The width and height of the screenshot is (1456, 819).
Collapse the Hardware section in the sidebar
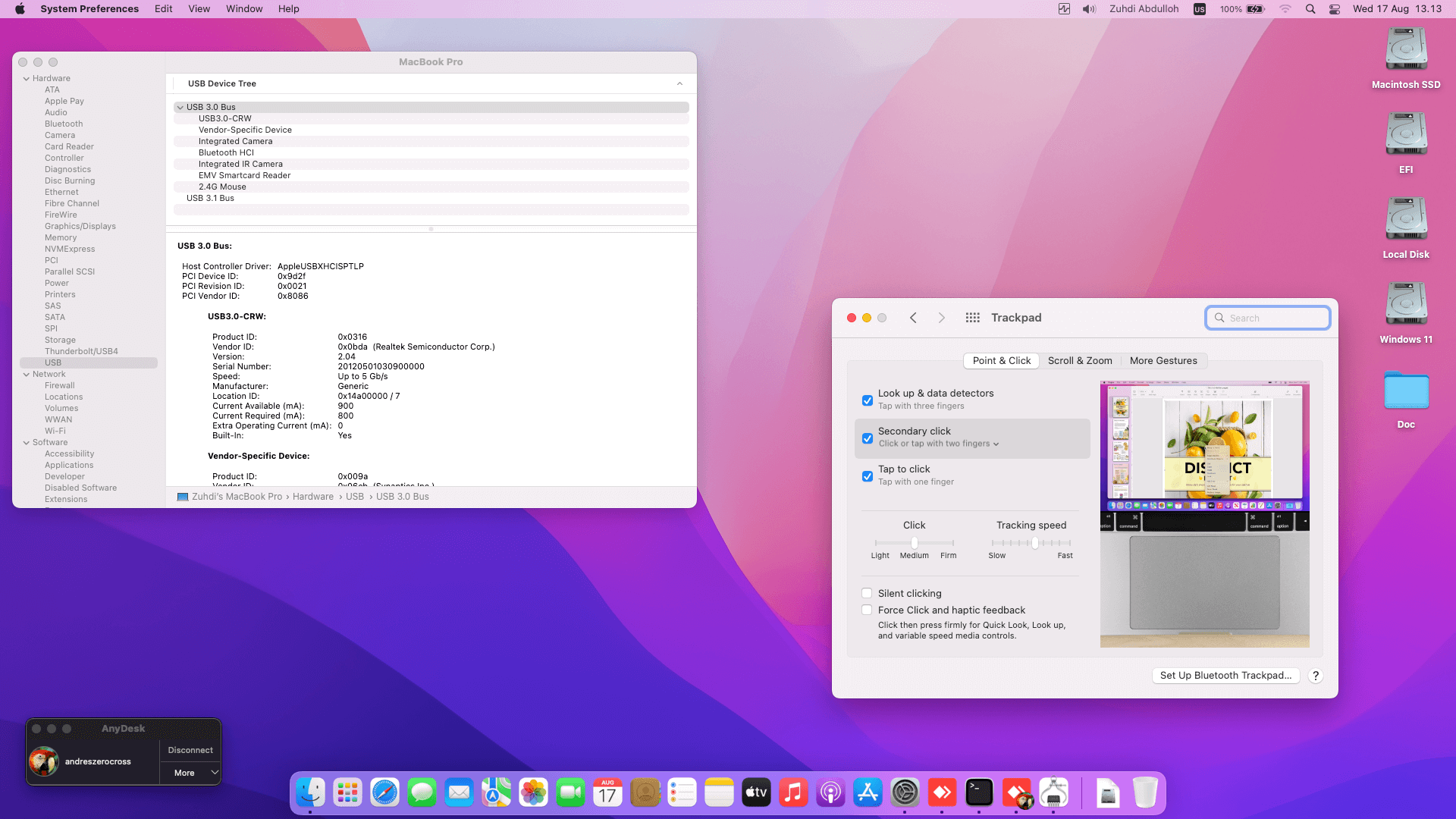click(27, 78)
